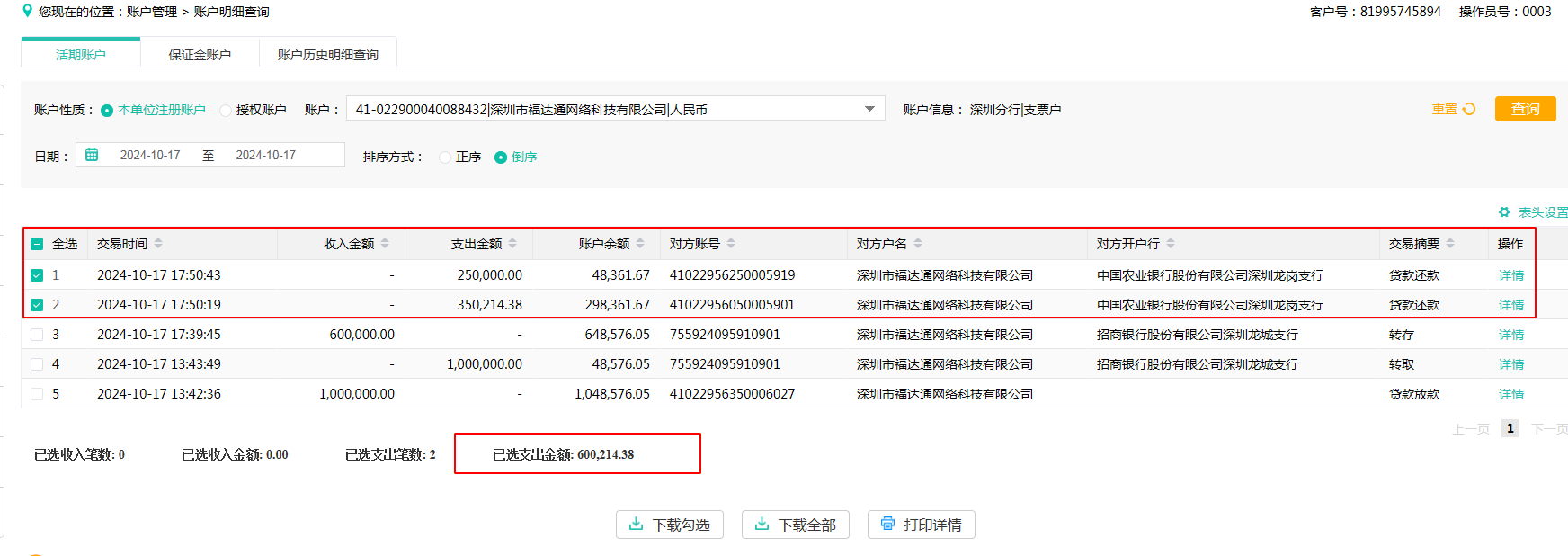Image resolution: width=1568 pixels, height=556 pixels.
Task: Click the 查询 query button
Action: point(1525,109)
